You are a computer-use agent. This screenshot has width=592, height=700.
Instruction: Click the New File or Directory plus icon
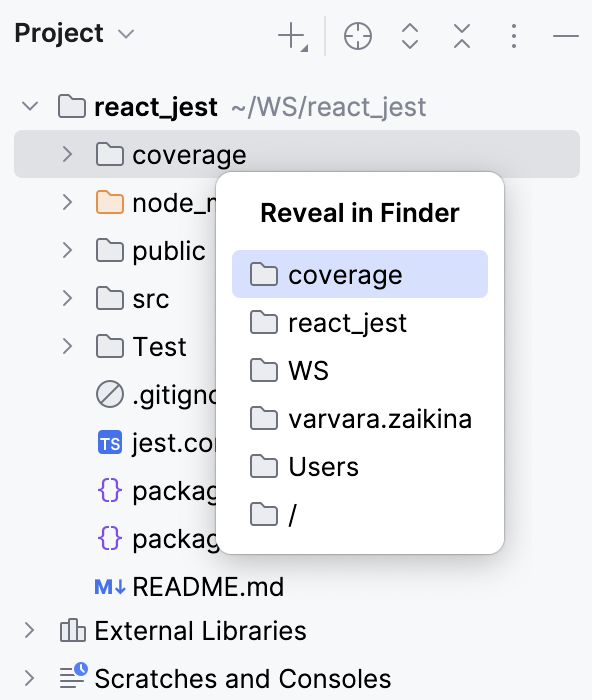pos(293,37)
